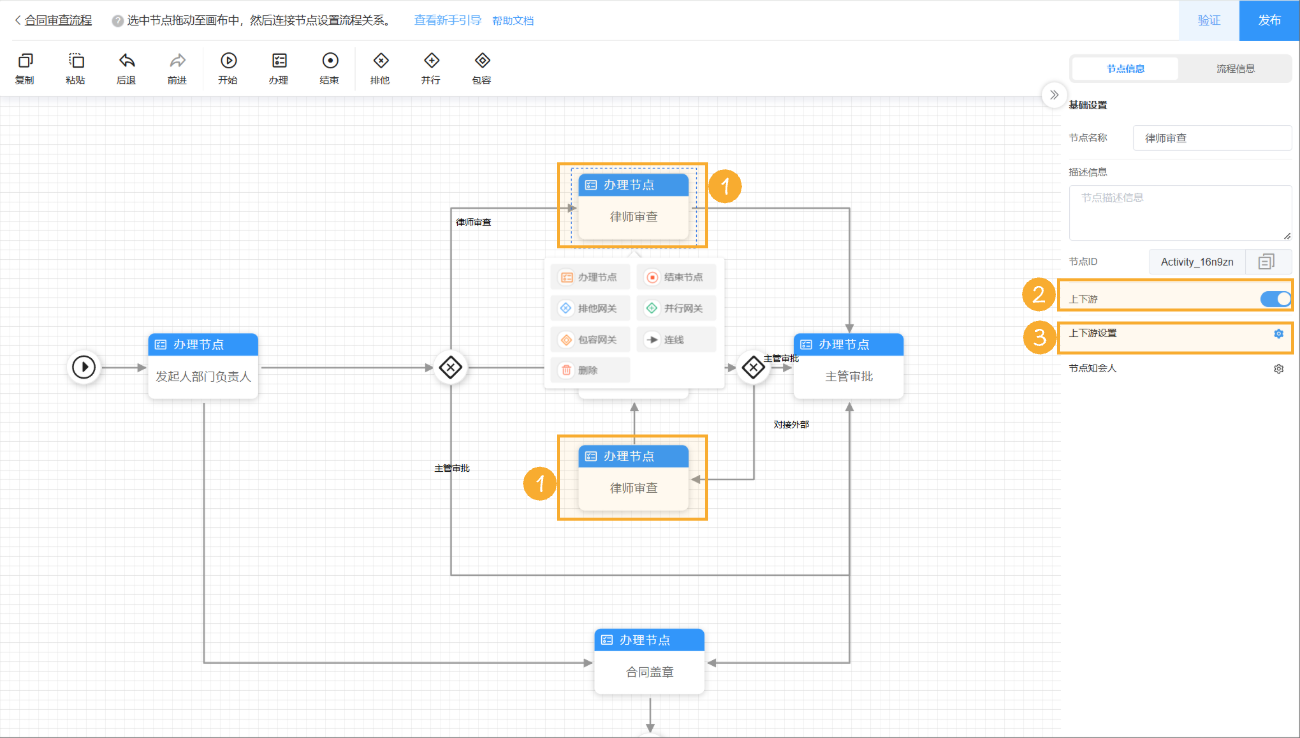Image resolution: width=1300 pixels, height=738 pixels.
Task: Open 节点知会人 gear settings
Action: coord(1278,369)
